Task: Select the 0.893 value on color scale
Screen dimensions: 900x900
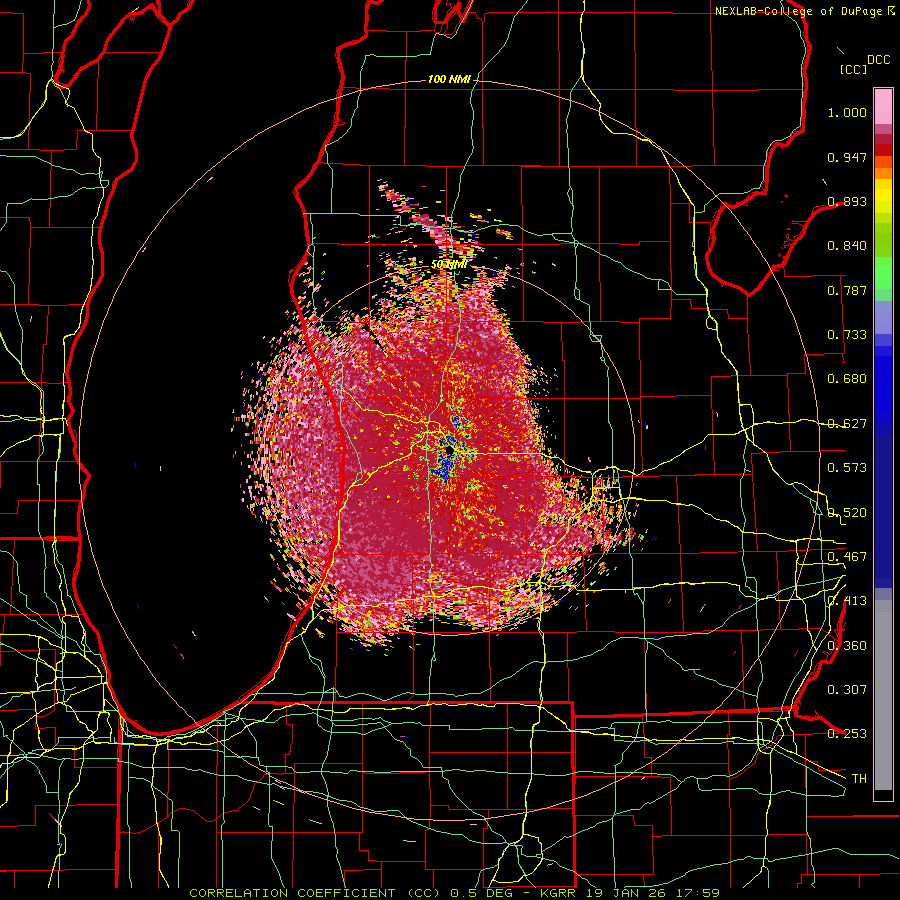Action: pos(847,201)
